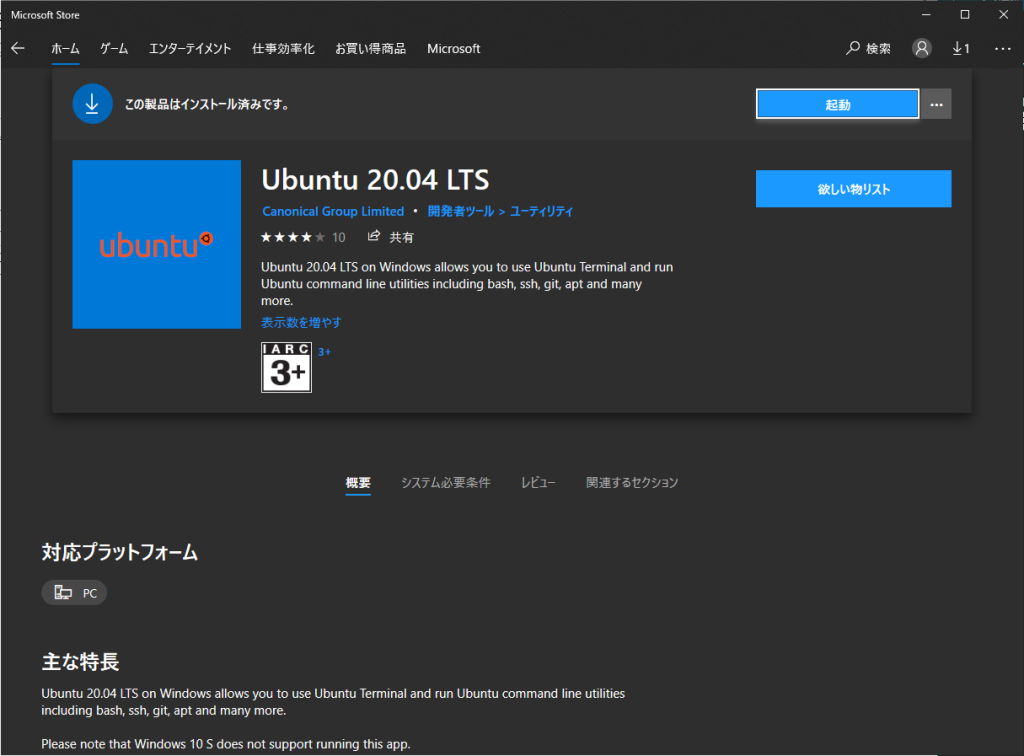Launch Ubuntu with the 起動 button
The image size is (1024, 756).
[x=837, y=103]
